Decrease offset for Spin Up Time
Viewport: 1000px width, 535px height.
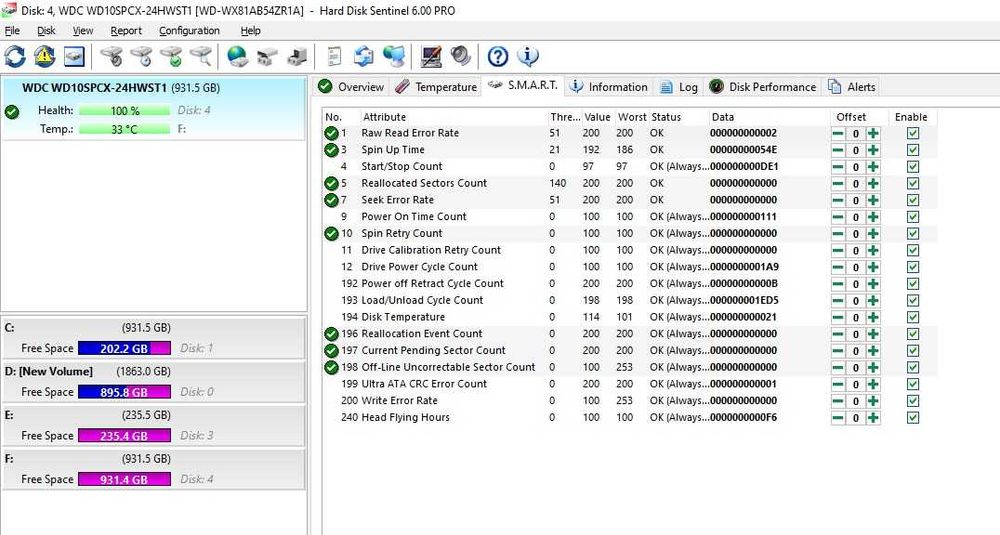pyautogui.click(x=838, y=150)
